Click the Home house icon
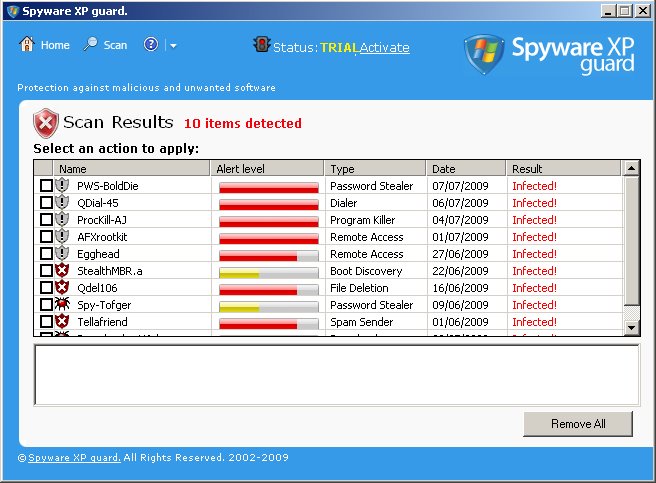 (x=27, y=45)
